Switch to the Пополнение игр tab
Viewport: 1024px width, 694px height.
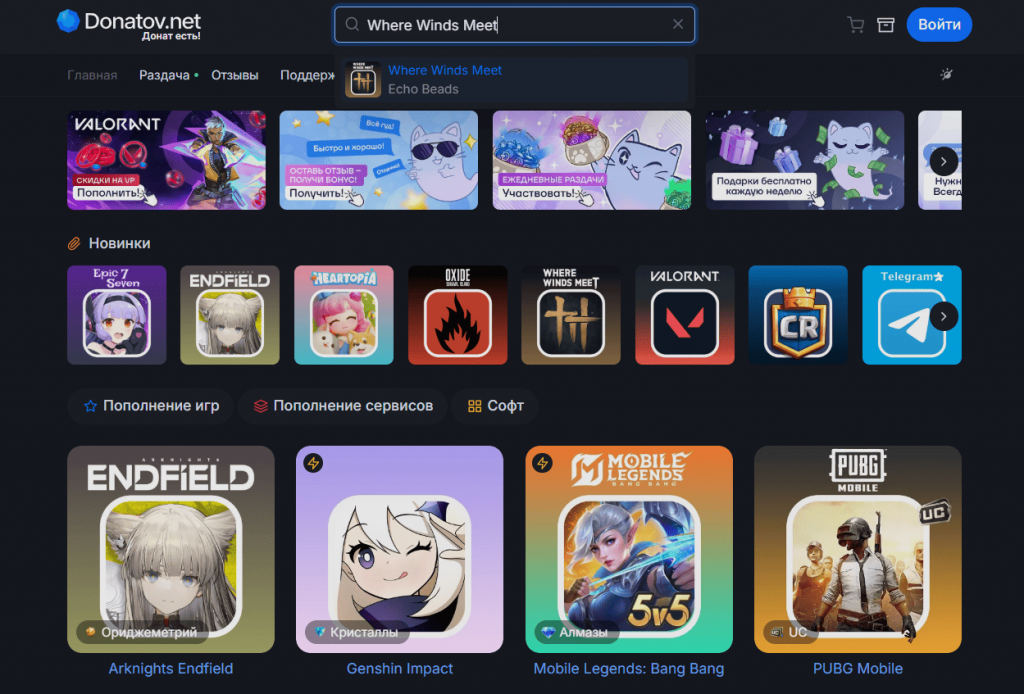pyautogui.click(x=152, y=405)
